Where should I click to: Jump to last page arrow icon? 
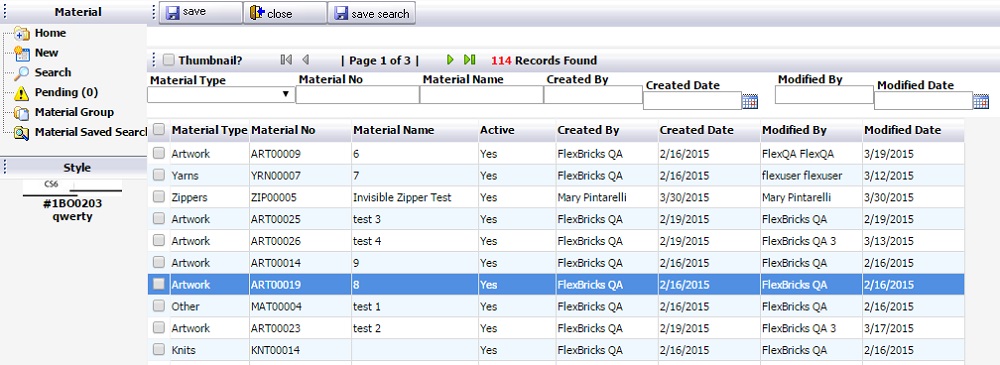[x=470, y=60]
